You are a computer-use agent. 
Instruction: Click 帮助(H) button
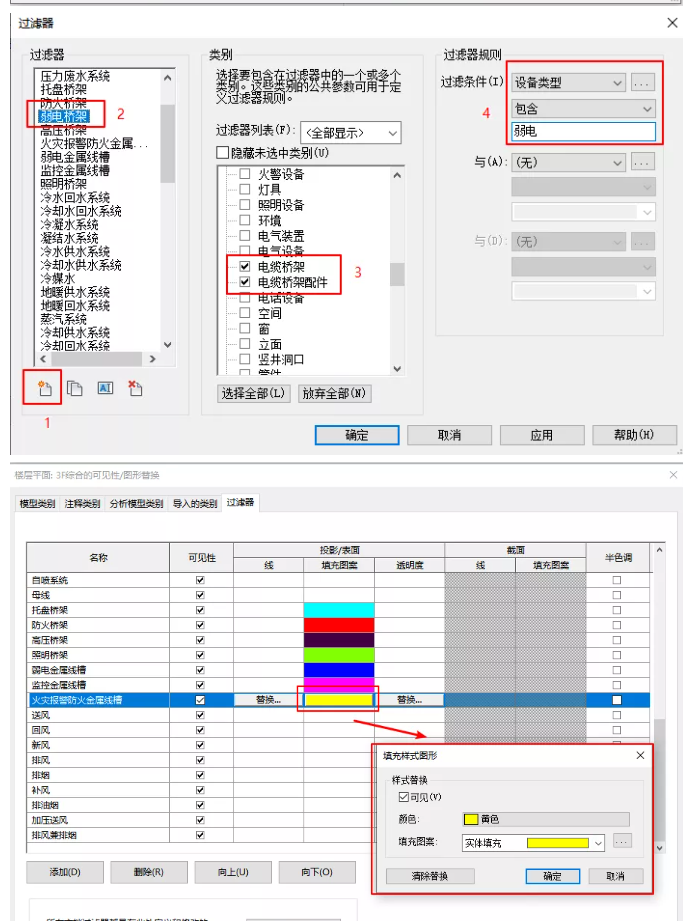click(x=634, y=435)
